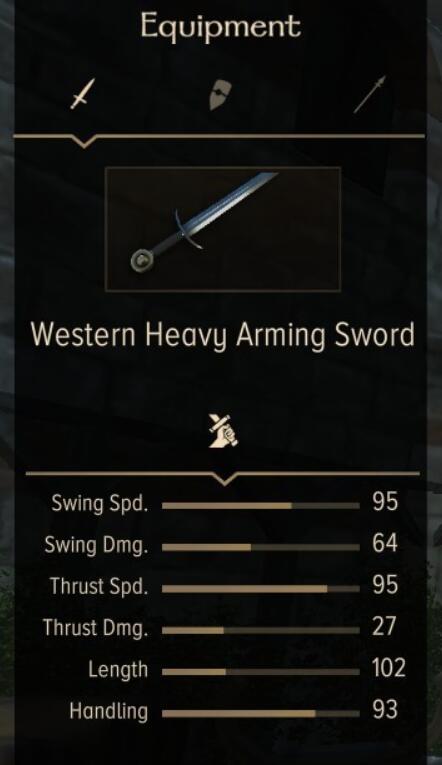Click the one-handed grip usage icon
This screenshot has height=765, width=442.
tap(223, 431)
